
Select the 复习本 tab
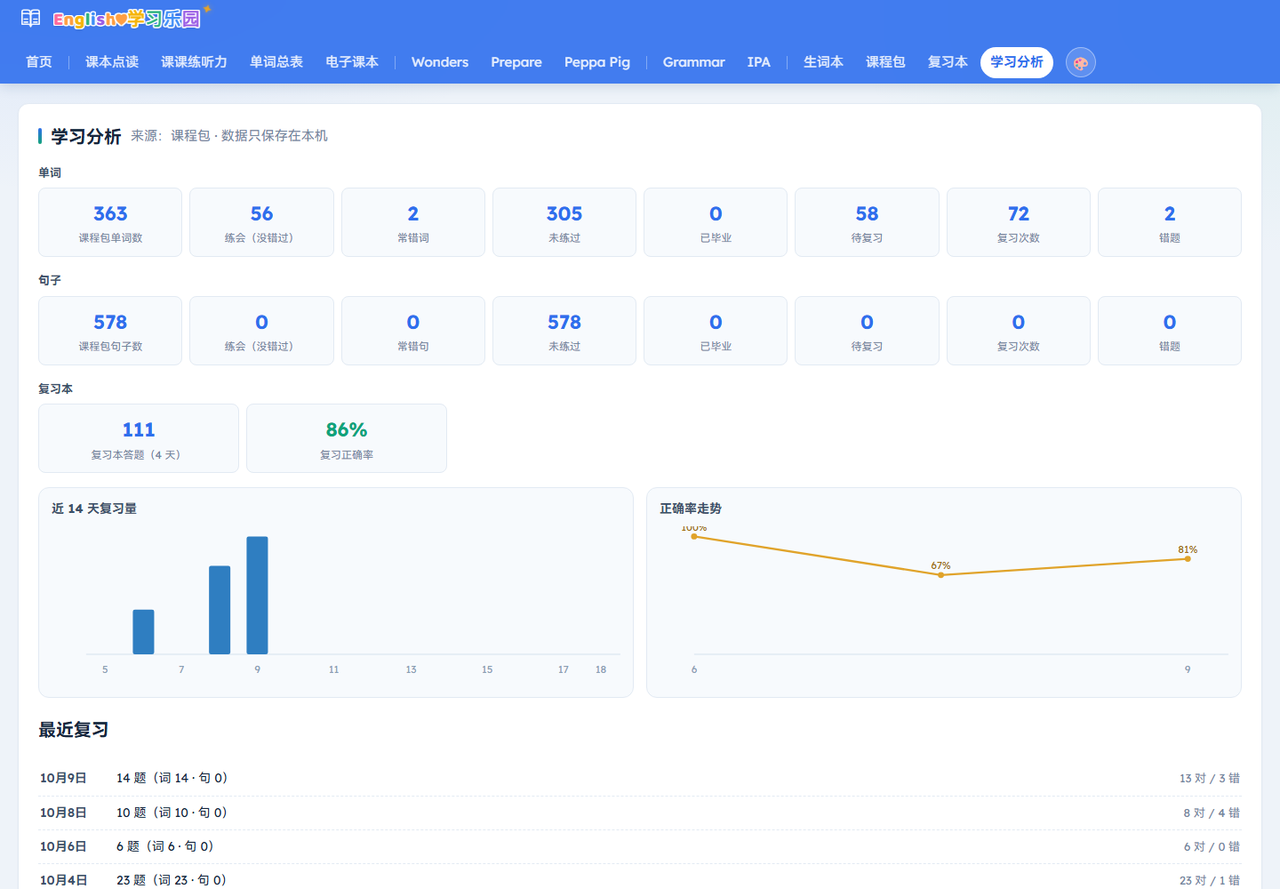947,62
